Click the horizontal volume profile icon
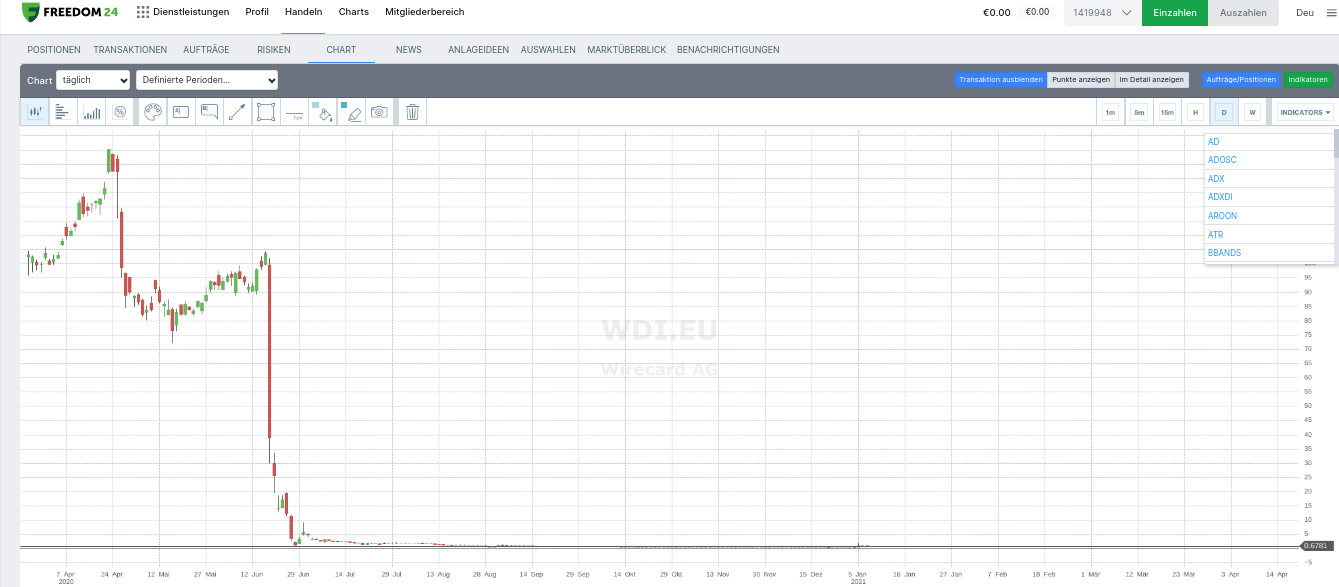Viewport: 1339px width, 587px height. click(62, 113)
